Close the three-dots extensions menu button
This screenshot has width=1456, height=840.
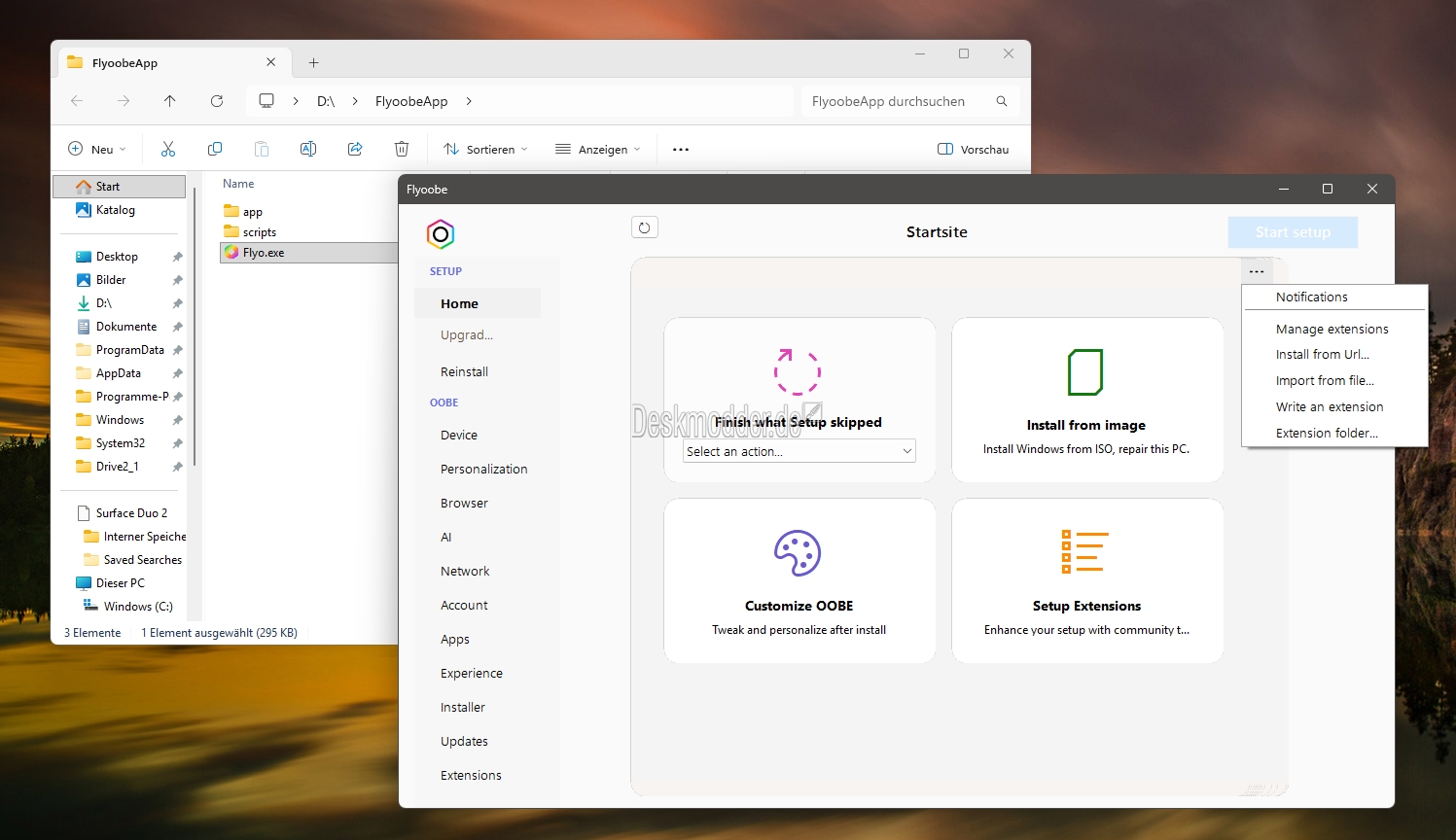[x=1257, y=271]
